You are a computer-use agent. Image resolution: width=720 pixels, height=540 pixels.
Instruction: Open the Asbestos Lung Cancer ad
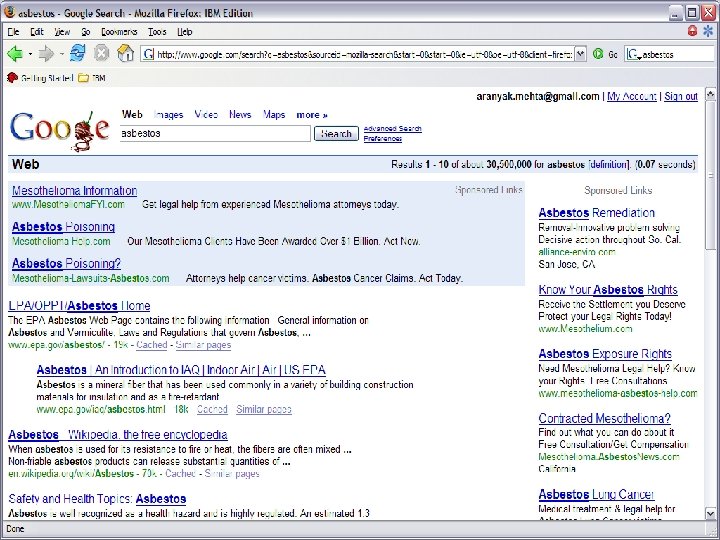pyautogui.click(x=596, y=495)
